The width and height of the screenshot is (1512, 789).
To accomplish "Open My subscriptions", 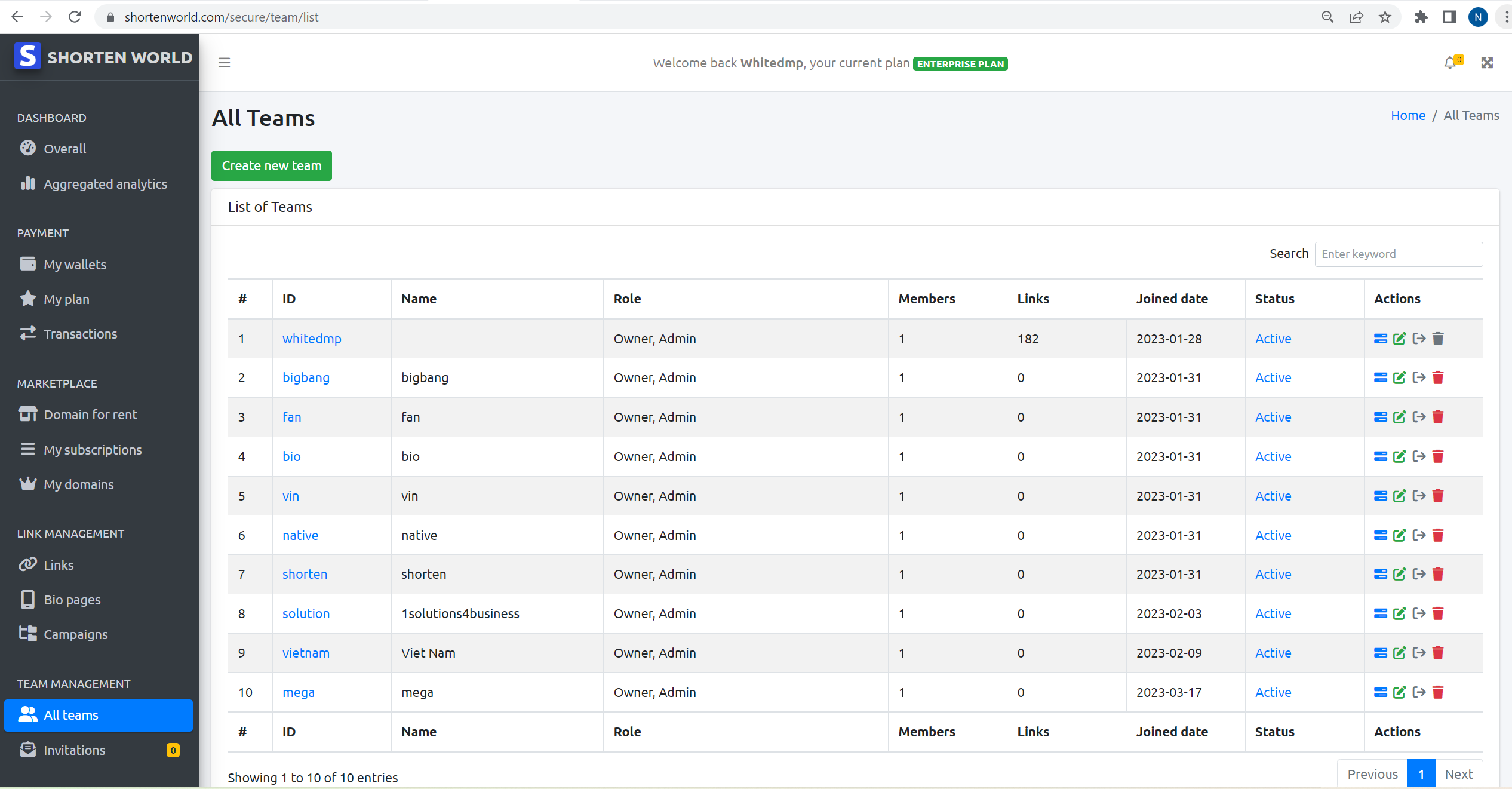I will (99, 450).
